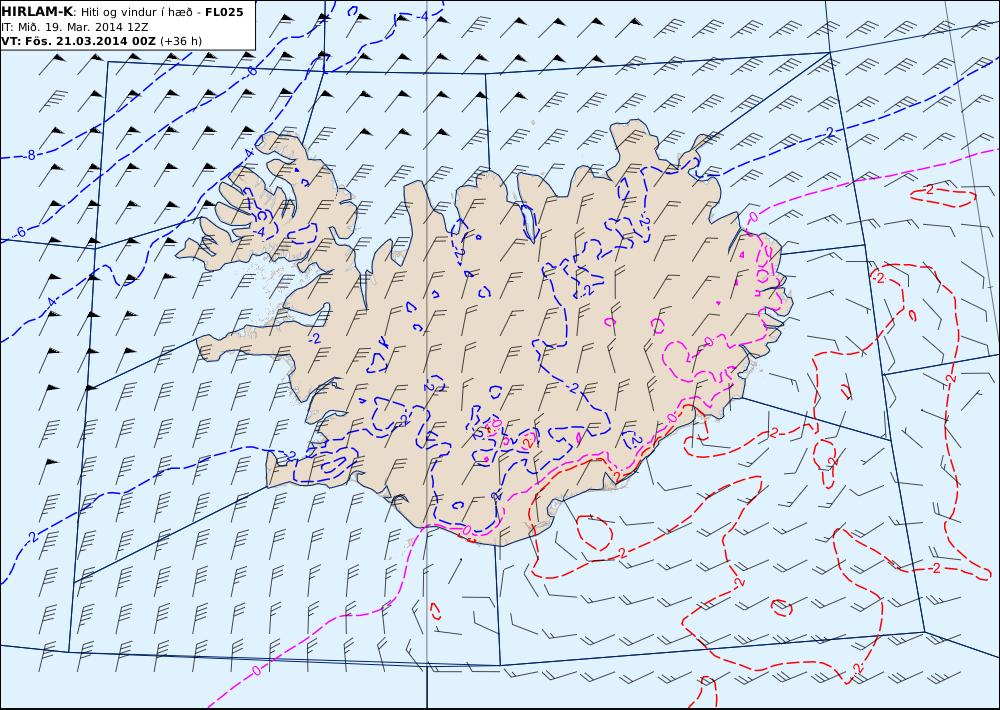Select the initial time 'Mið. 19. Mar. 2014 12Z'
The width and height of the screenshot is (1000, 710).
(82, 27)
